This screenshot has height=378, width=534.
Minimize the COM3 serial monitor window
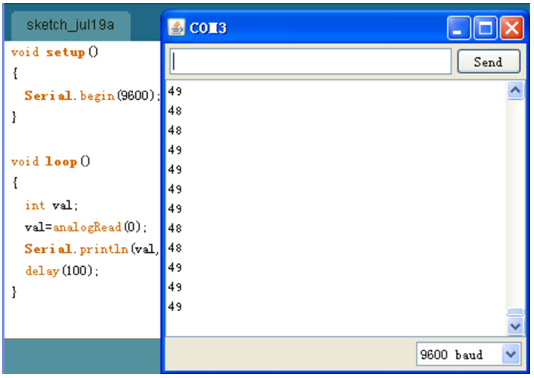point(459,28)
